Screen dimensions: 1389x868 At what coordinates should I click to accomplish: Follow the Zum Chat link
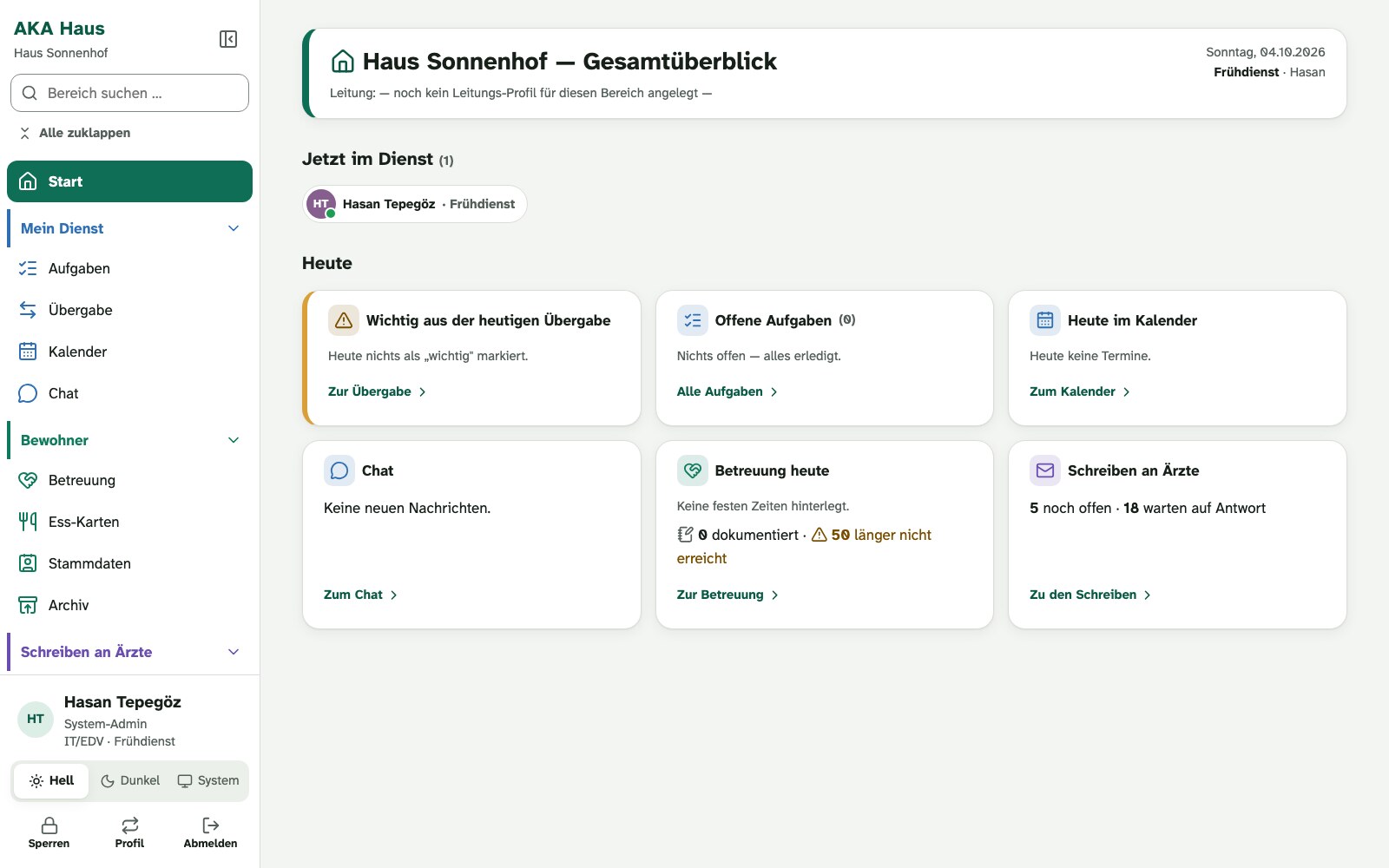360,595
